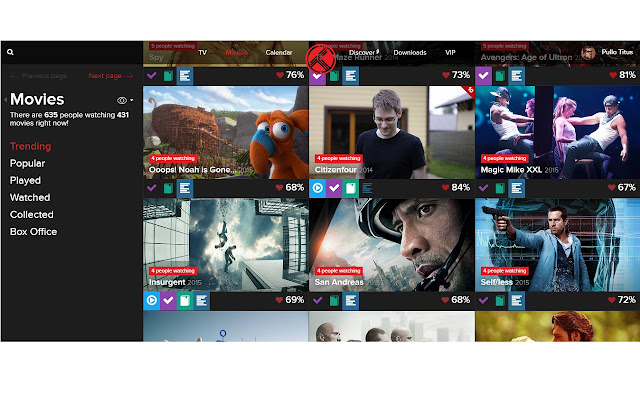Toggle Citizenfour collection icon
Screen dimensions: 640x400
tap(351, 188)
